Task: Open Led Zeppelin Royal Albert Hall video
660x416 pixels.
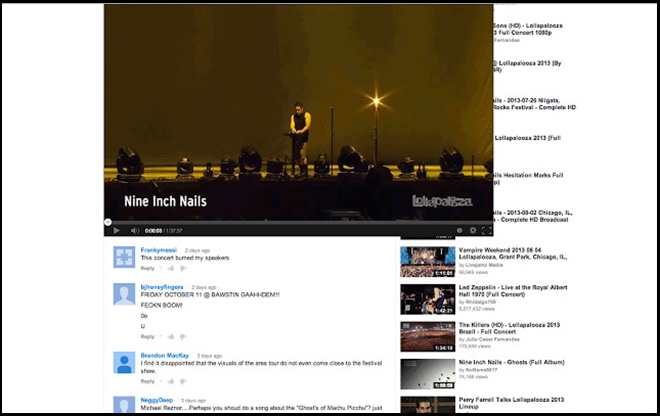Action: 427,299
